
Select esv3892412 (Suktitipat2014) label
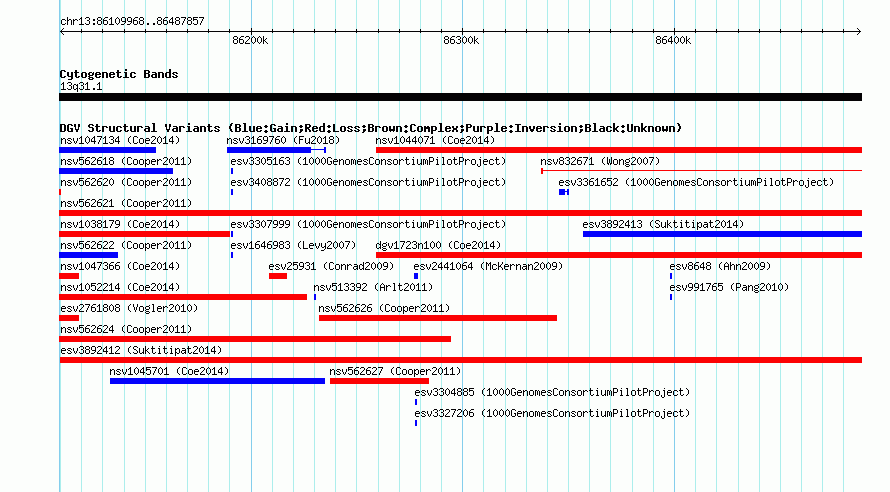coord(141,350)
